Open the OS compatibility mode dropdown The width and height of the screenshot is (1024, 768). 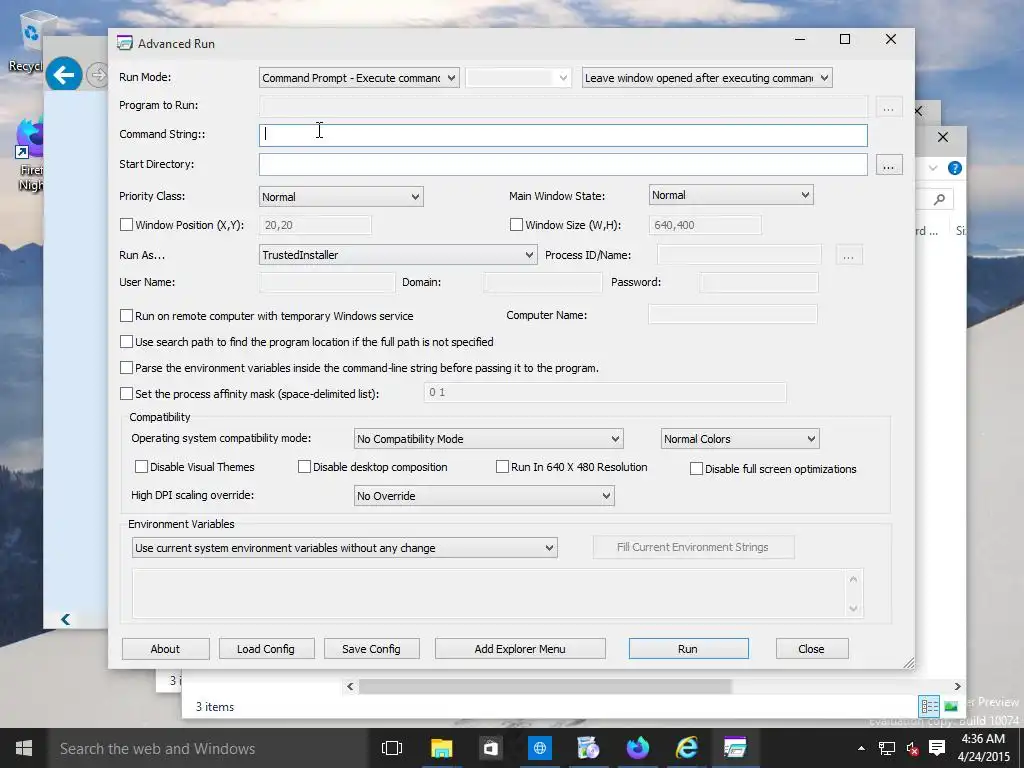(488, 439)
